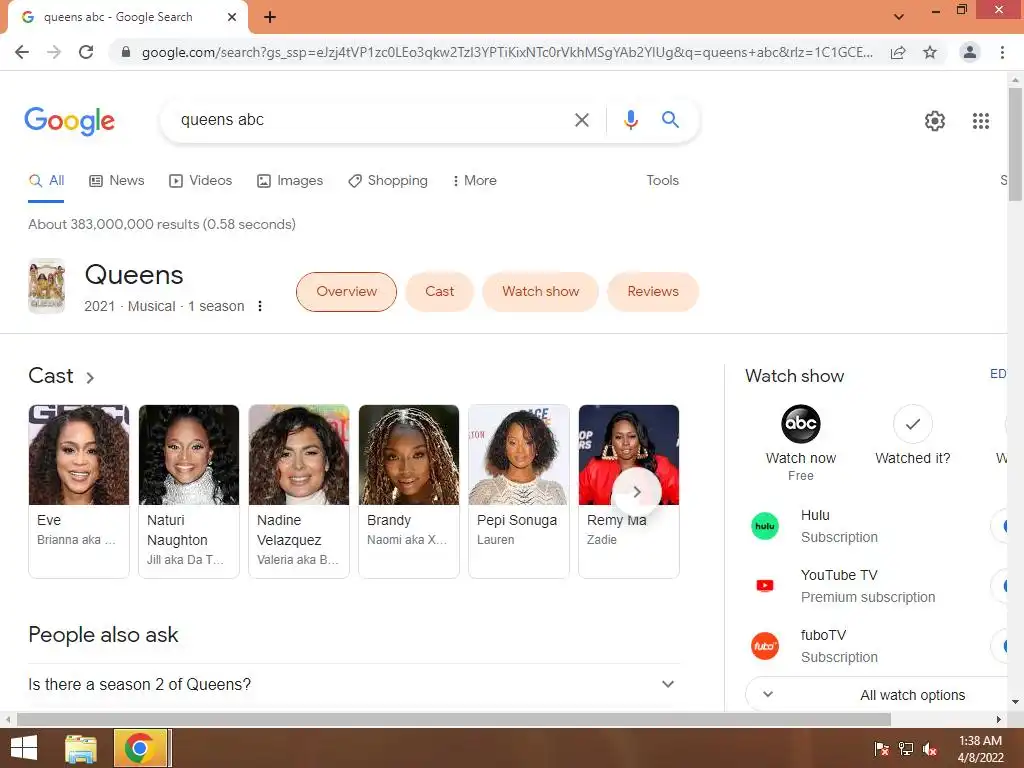
Task: Start voice search with microphone icon
Action: (x=630, y=120)
